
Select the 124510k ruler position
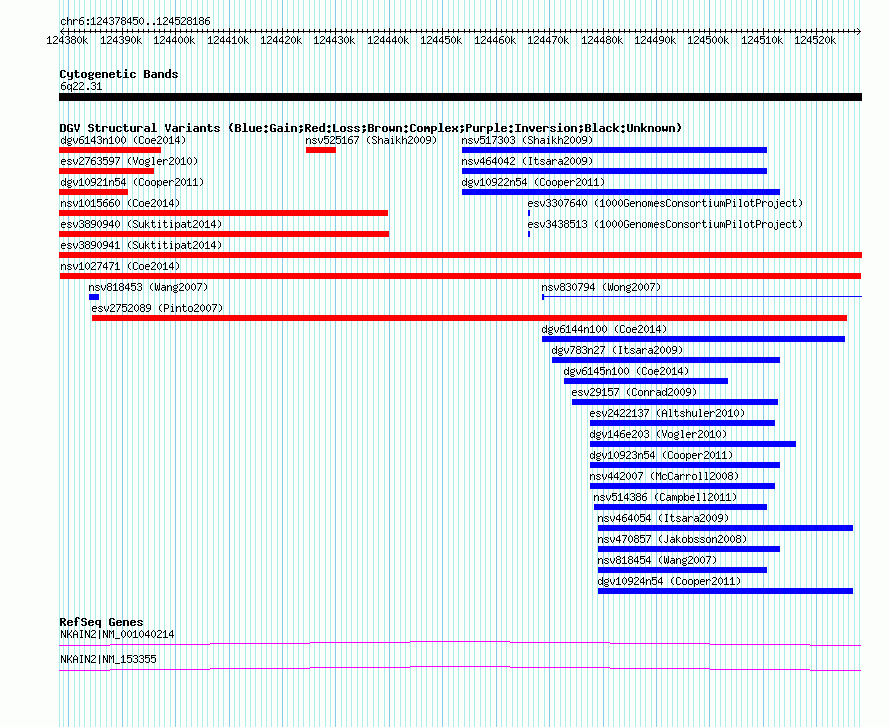pos(762,40)
